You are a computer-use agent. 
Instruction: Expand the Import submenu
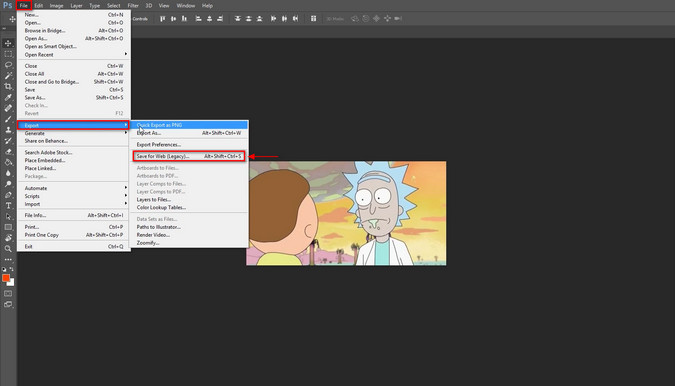[74, 204]
